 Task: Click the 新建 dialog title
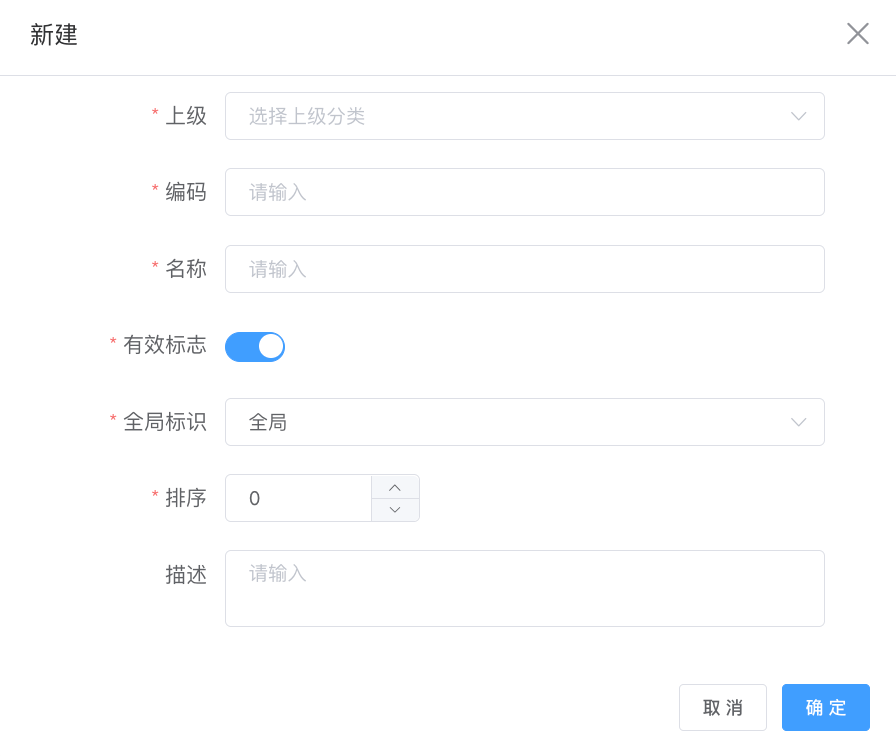click(54, 35)
